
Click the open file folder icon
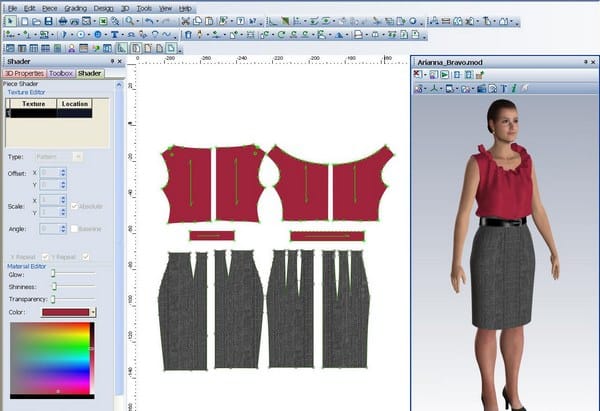click(x=36, y=21)
